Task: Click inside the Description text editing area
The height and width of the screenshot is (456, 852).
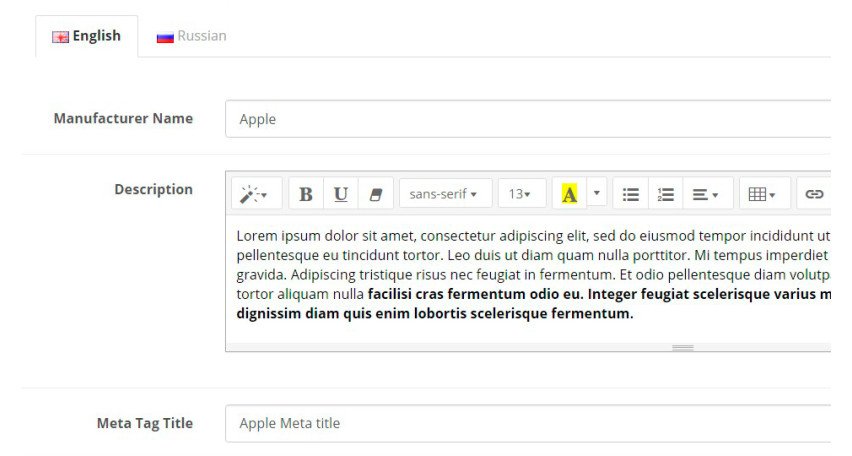Action: (x=528, y=278)
